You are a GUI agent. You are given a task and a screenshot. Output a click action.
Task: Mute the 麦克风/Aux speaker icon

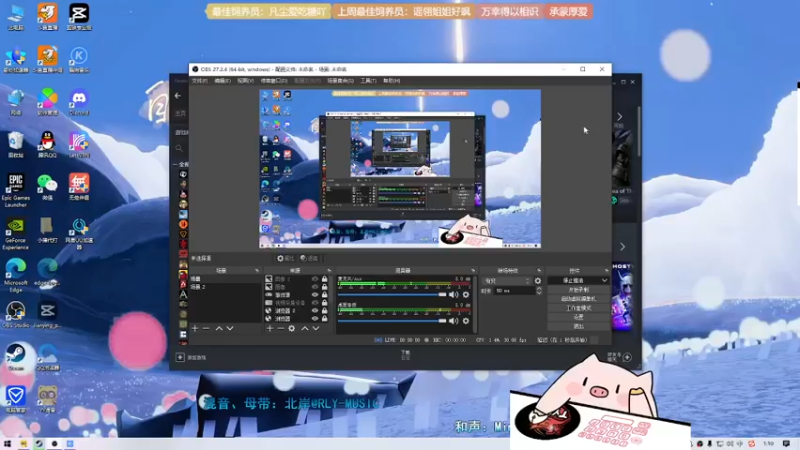pyautogui.click(x=454, y=295)
